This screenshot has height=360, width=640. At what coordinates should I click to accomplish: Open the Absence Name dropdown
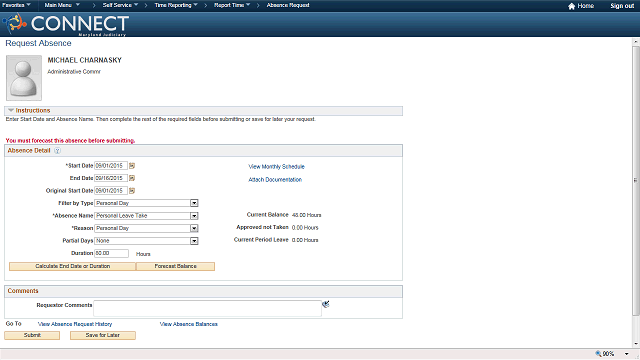(x=194, y=216)
